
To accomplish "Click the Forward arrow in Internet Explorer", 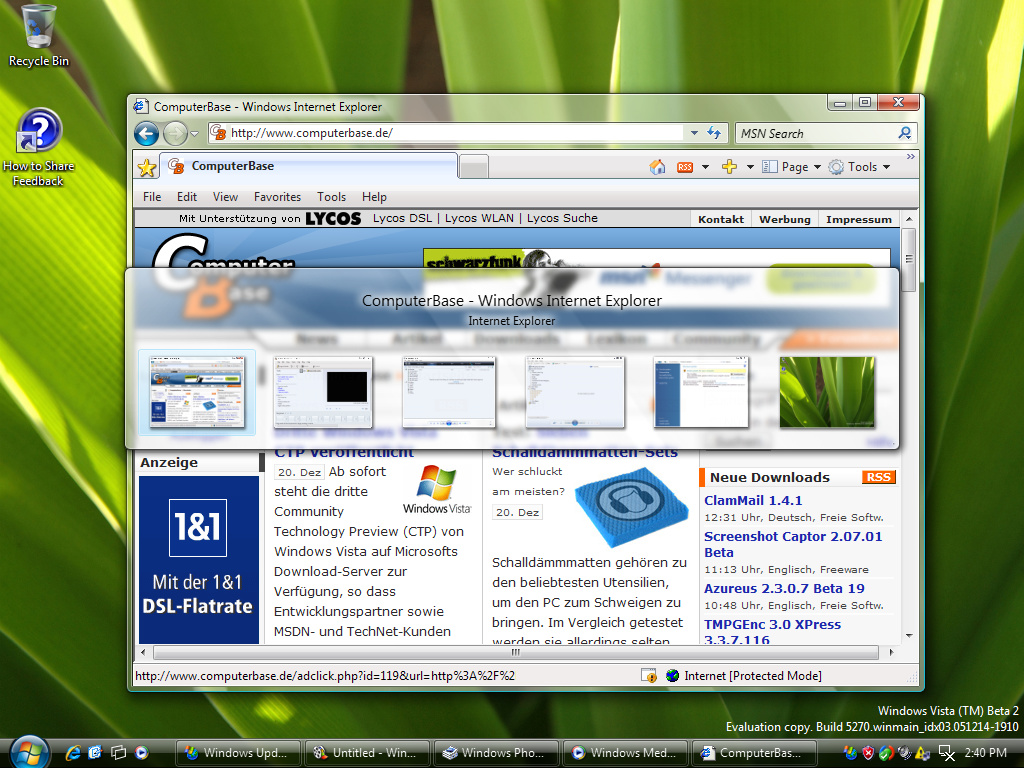I will pyautogui.click(x=174, y=134).
